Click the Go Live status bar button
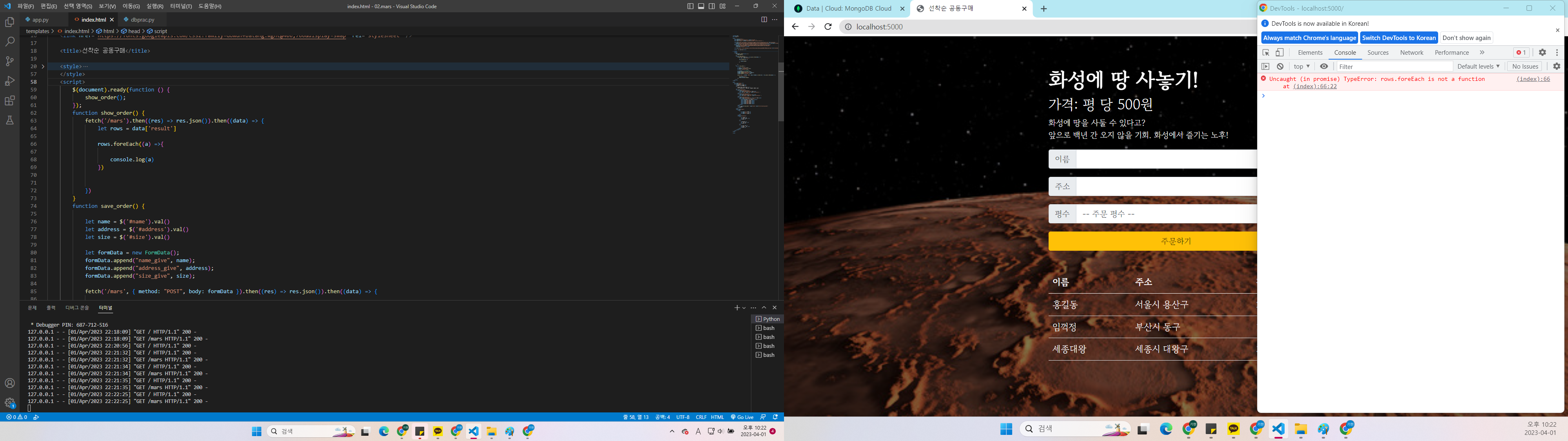 pyautogui.click(x=742, y=417)
